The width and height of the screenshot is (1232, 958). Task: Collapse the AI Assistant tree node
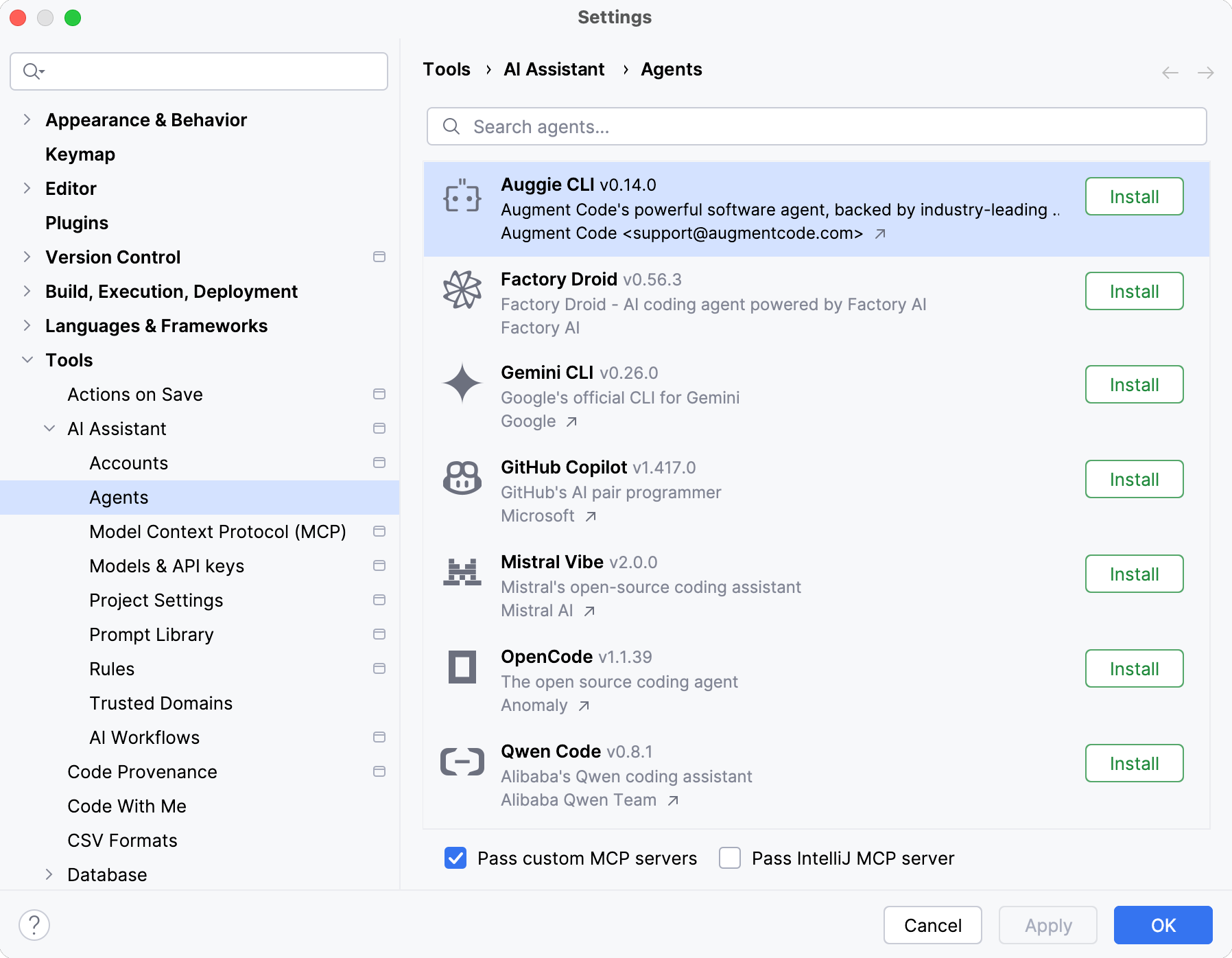tap(49, 428)
